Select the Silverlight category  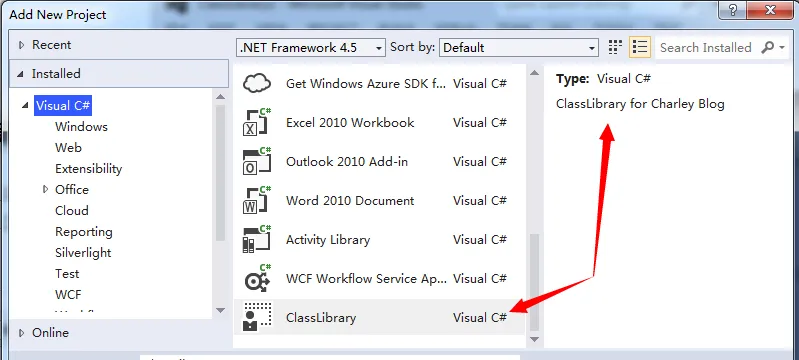point(83,253)
